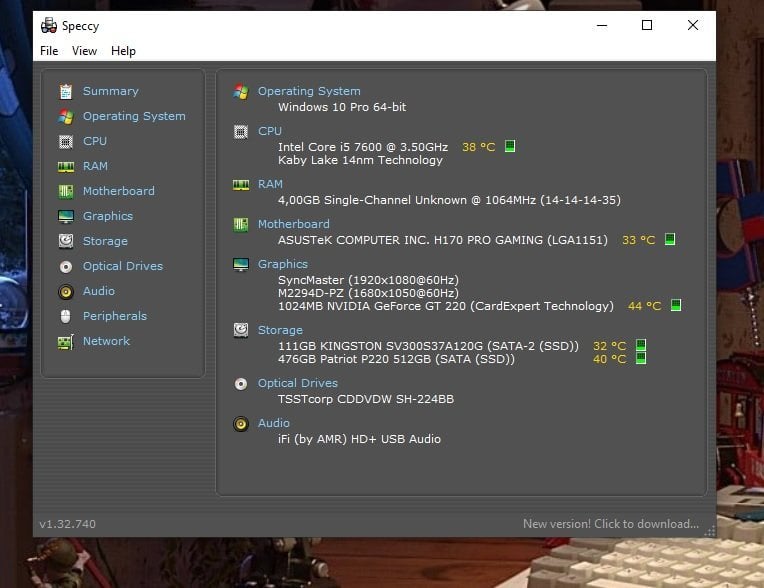
Task: Click the CPU temperature 38 °C value
Action: (x=478, y=147)
